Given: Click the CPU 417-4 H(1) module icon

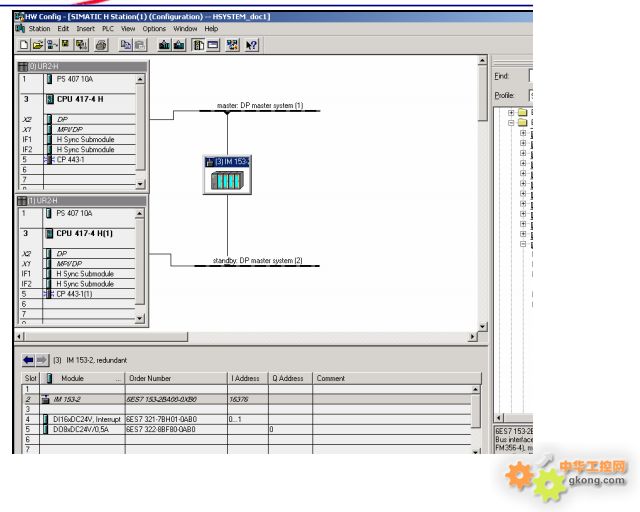Looking at the screenshot, I should 49,234.
